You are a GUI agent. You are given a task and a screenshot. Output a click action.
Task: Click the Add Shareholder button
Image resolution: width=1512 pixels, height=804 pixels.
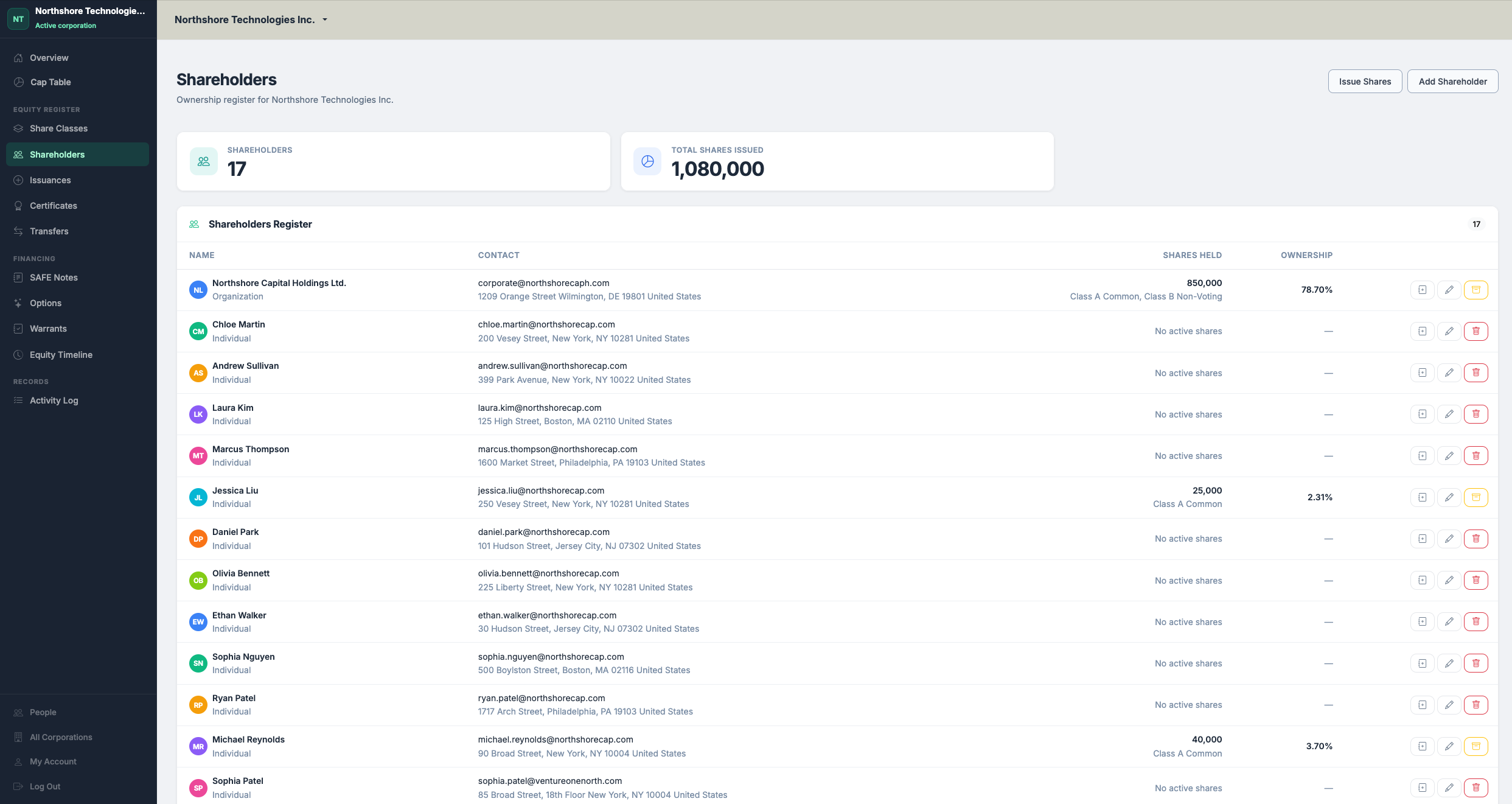(1452, 81)
